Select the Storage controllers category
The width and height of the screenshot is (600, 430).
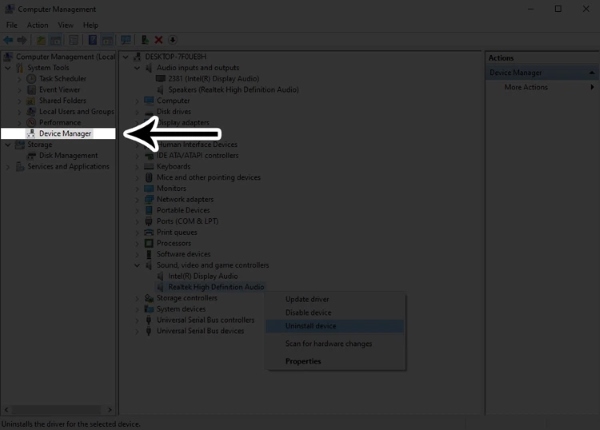(187, 298)
